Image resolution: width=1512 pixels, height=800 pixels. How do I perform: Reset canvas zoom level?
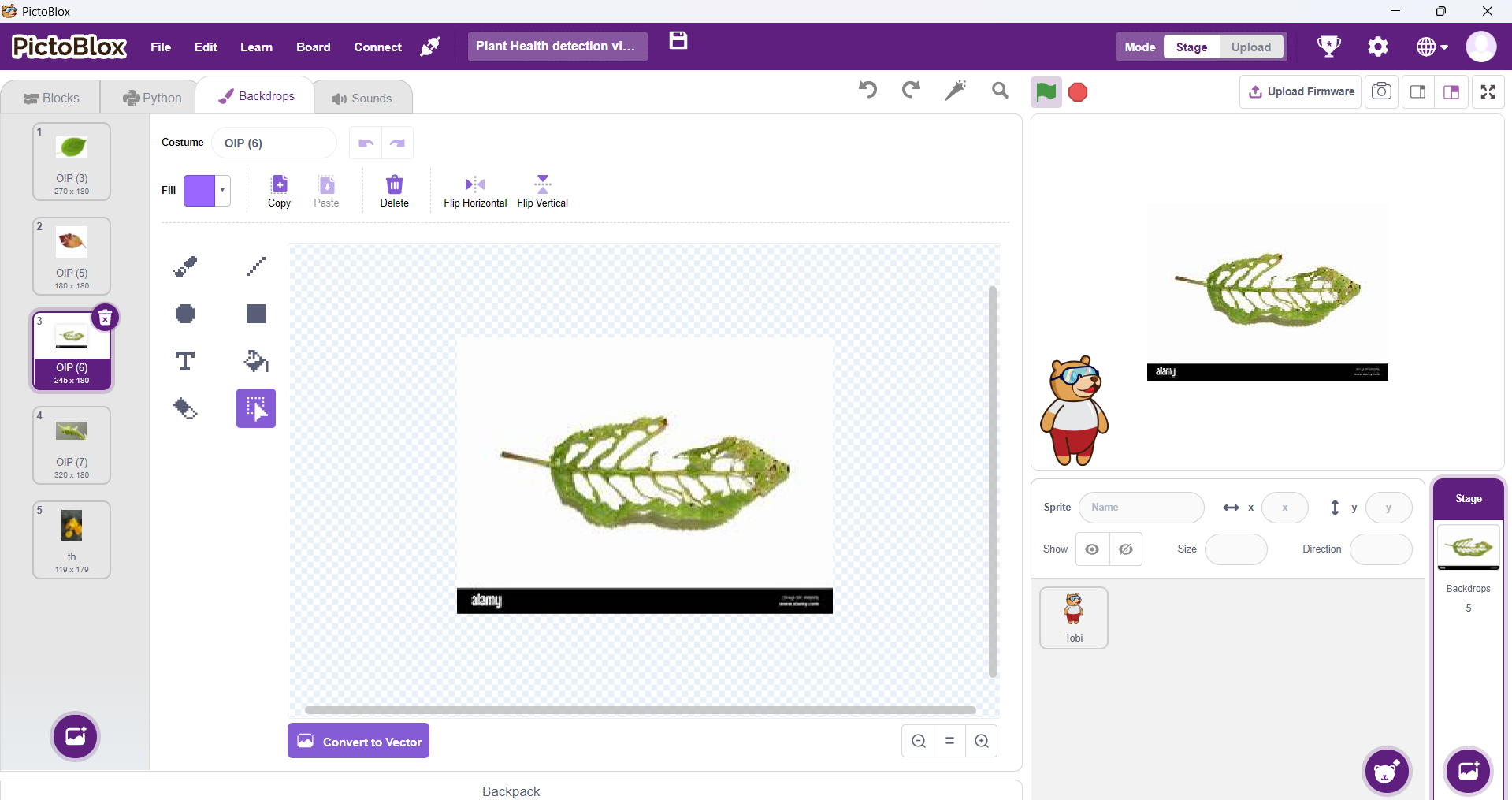pyautogui.click(x=950, y=741)
